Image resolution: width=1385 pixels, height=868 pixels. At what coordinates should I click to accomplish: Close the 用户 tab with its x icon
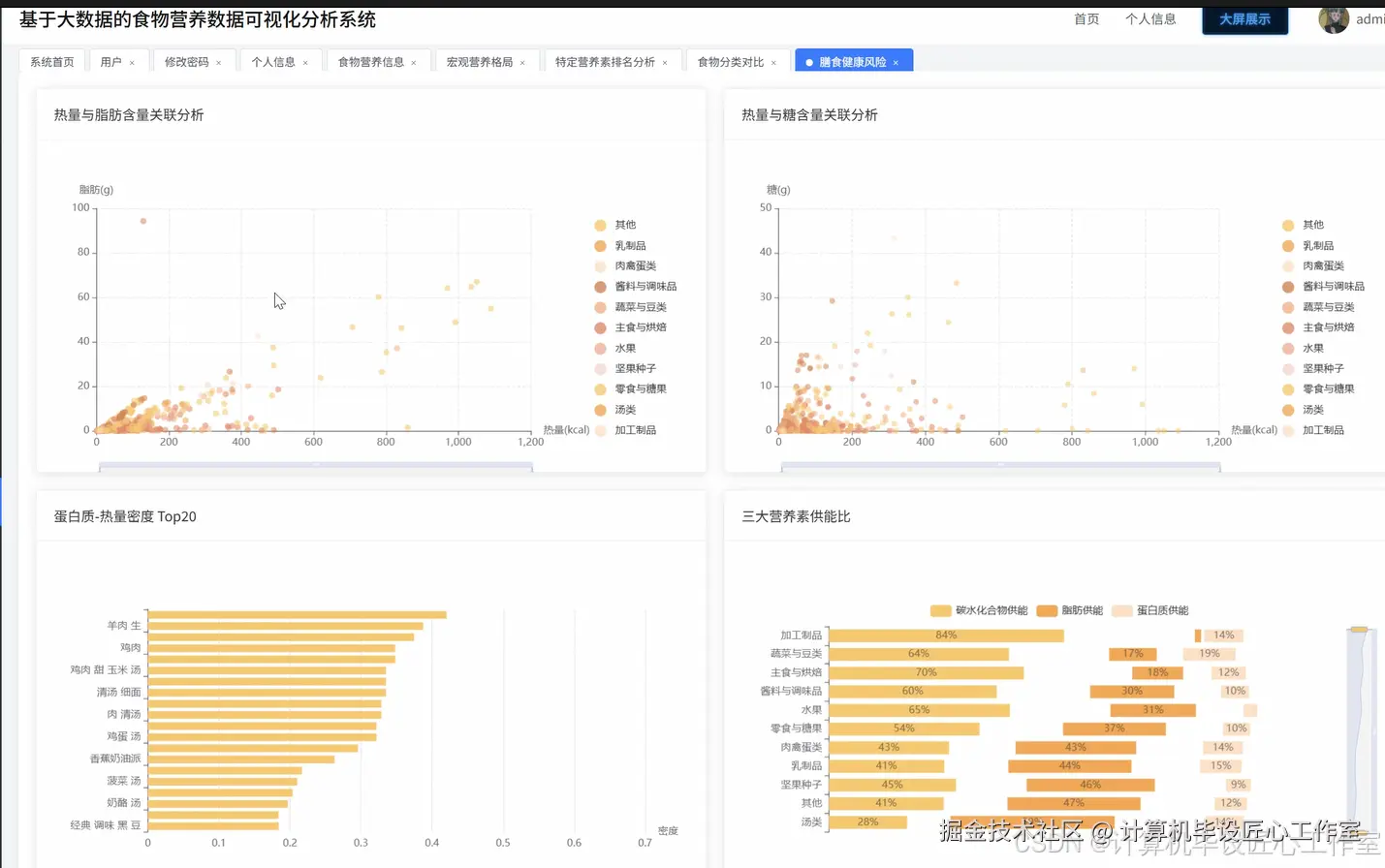(132, 63)
